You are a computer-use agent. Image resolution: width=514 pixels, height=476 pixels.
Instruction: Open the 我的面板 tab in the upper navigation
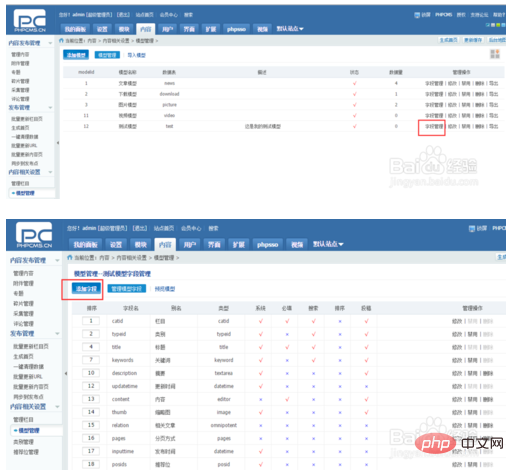click(x=75, y=29)
